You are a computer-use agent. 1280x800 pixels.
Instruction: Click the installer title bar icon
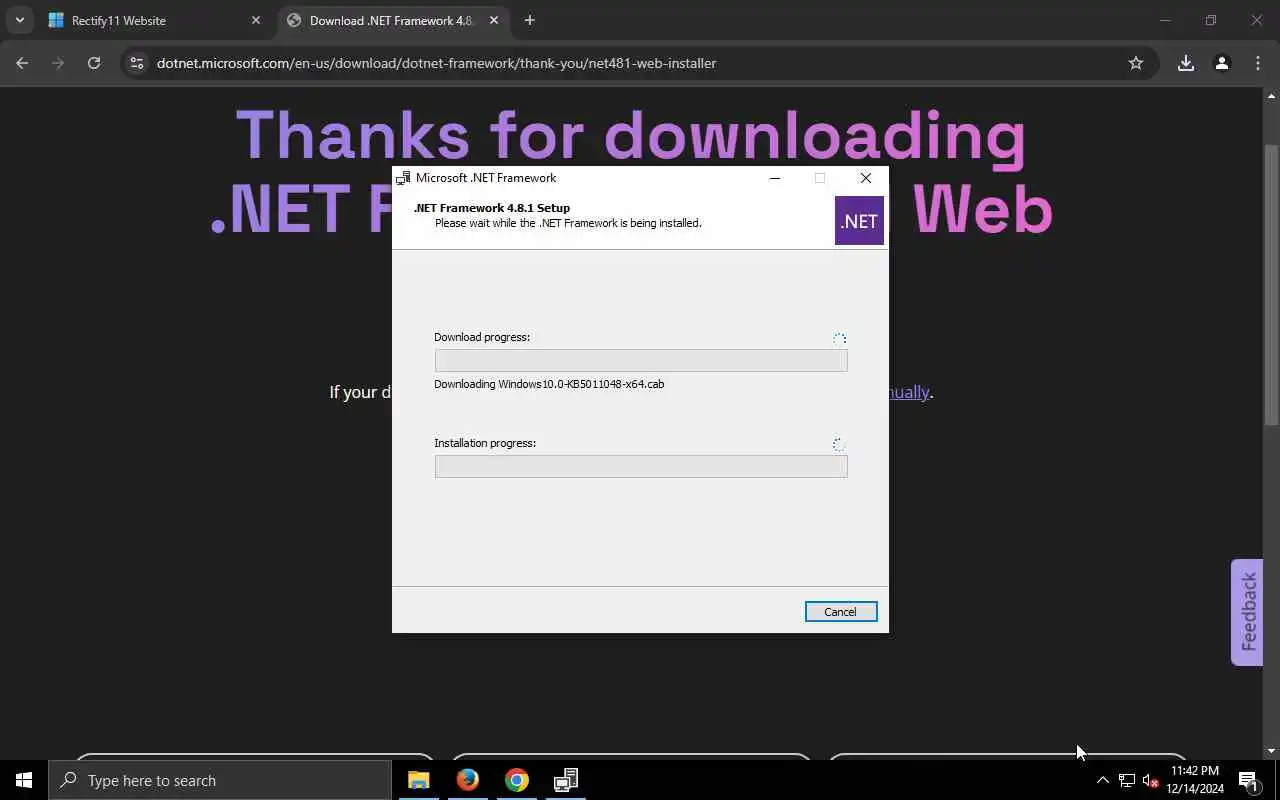click(x=404, y=178)
